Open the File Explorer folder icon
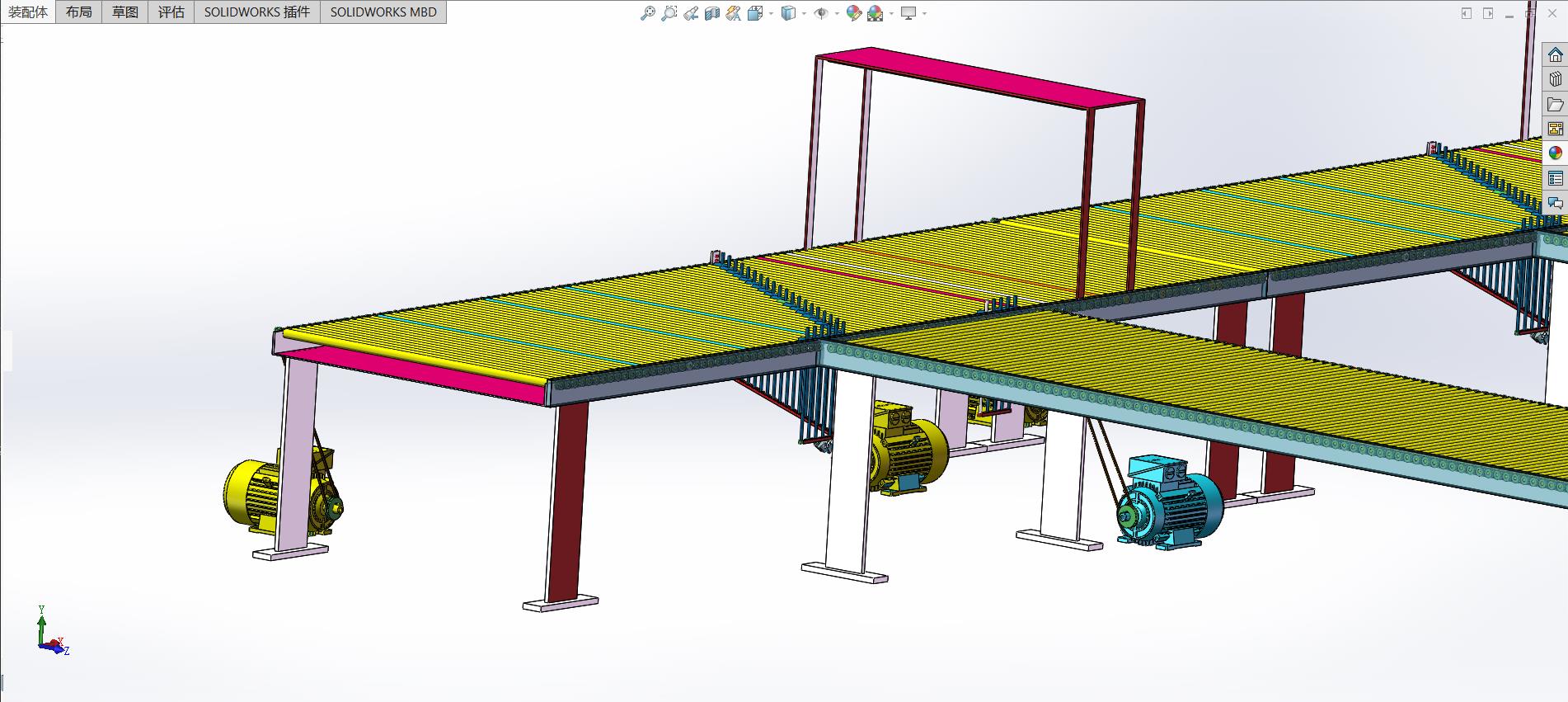The width and height of the screenshot is (1568, 702). click(1555, 104)
